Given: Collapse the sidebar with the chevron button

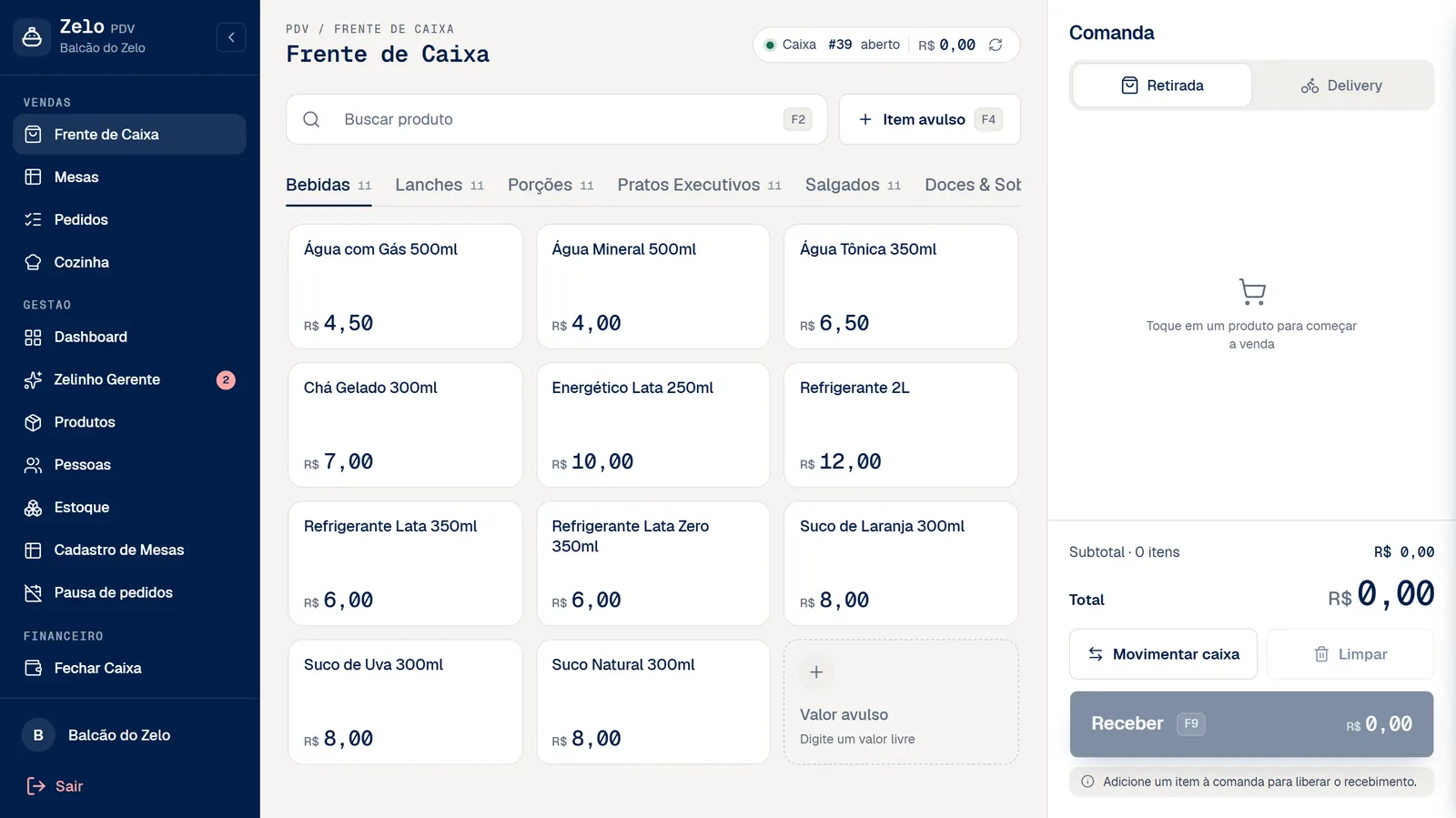Looking at the screenshot, I should pos(231,37).
